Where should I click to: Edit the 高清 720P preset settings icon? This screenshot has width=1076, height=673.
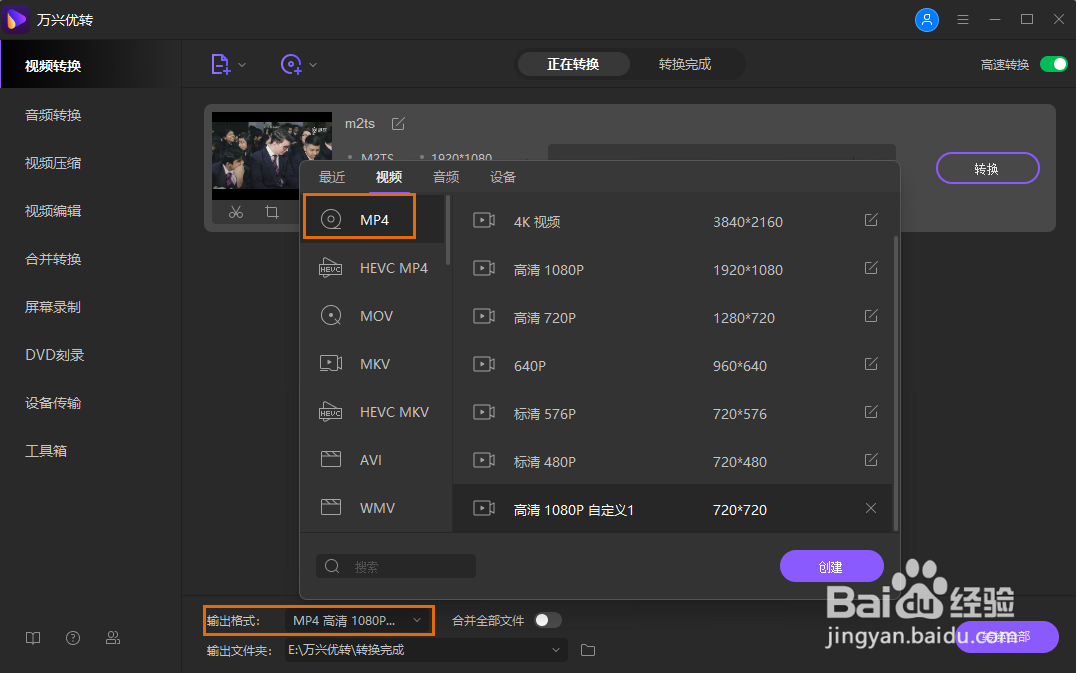[871, 316]
